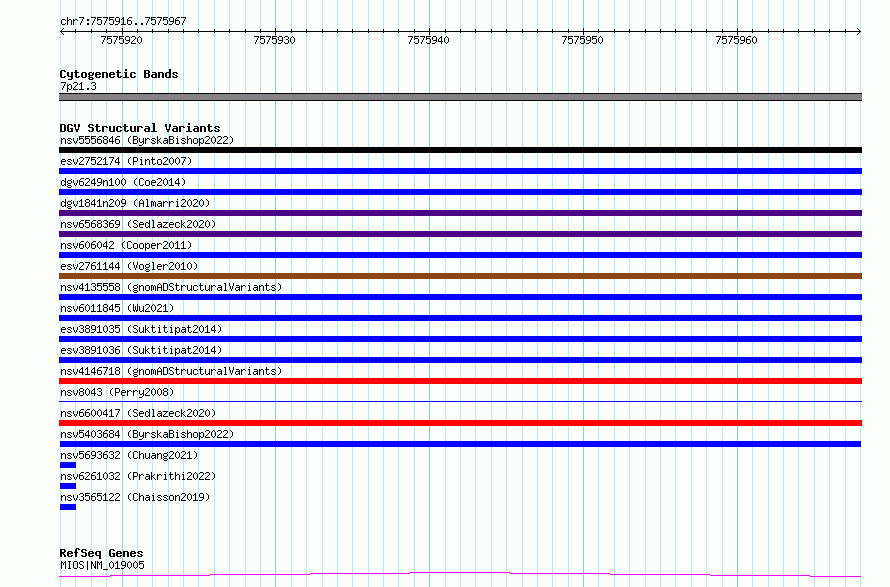
Task: Click the left arrow end of the ruler
Action: point(62,31)
